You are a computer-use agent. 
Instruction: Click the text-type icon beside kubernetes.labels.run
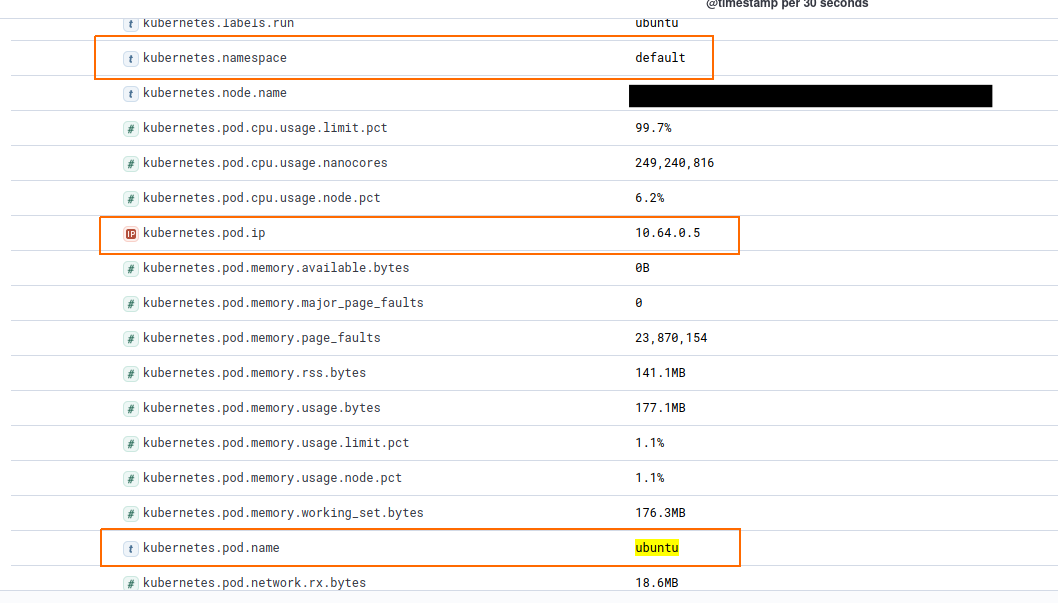tap(131, 24)
